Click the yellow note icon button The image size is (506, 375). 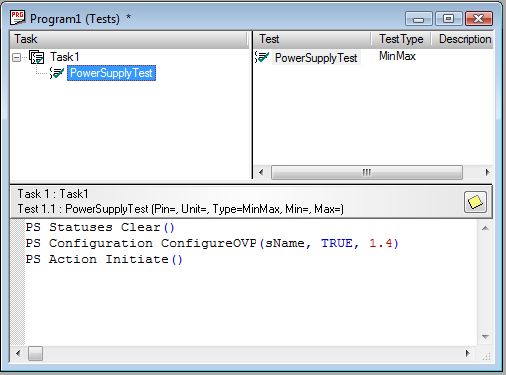coord(475,202)
